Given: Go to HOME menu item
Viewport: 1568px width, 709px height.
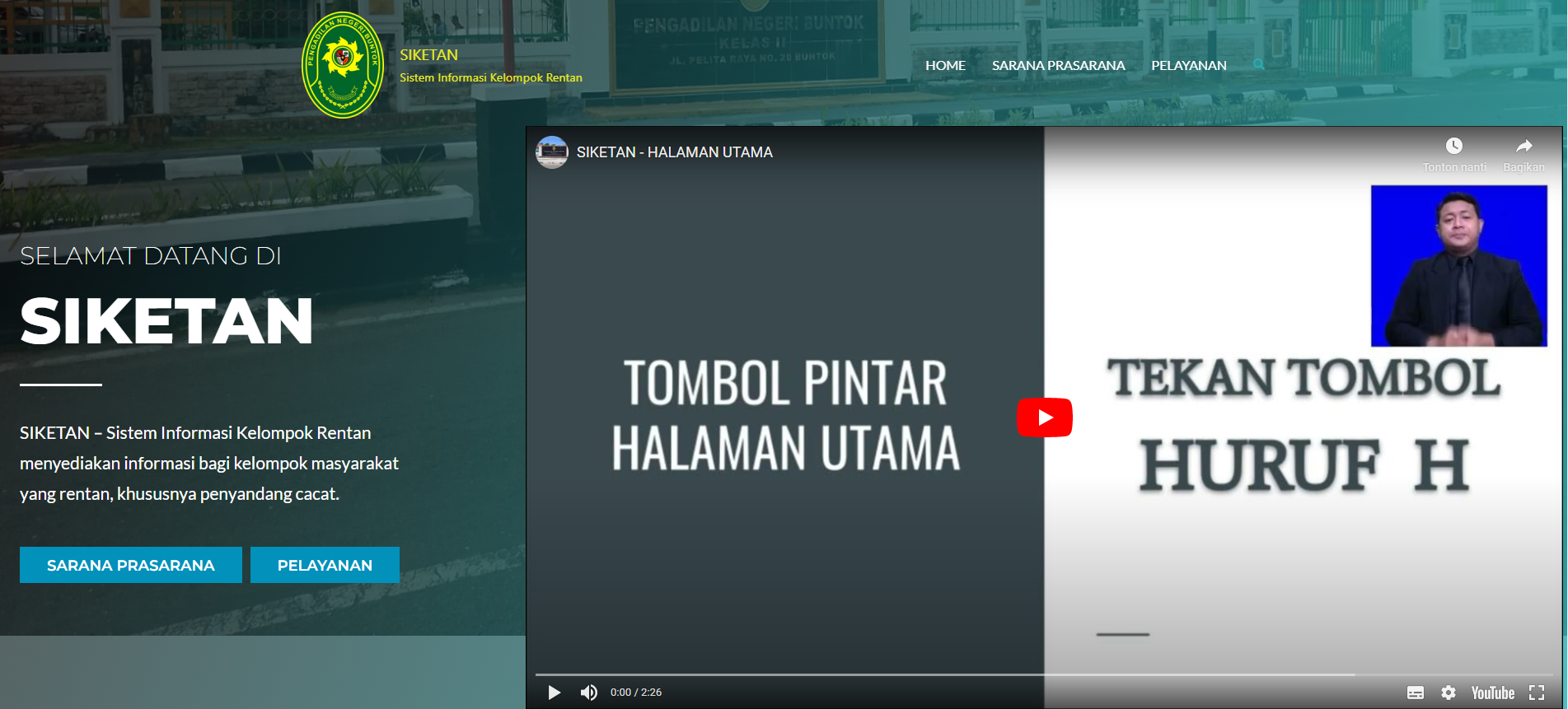Looking at the screenshot, I should (945, 65).
